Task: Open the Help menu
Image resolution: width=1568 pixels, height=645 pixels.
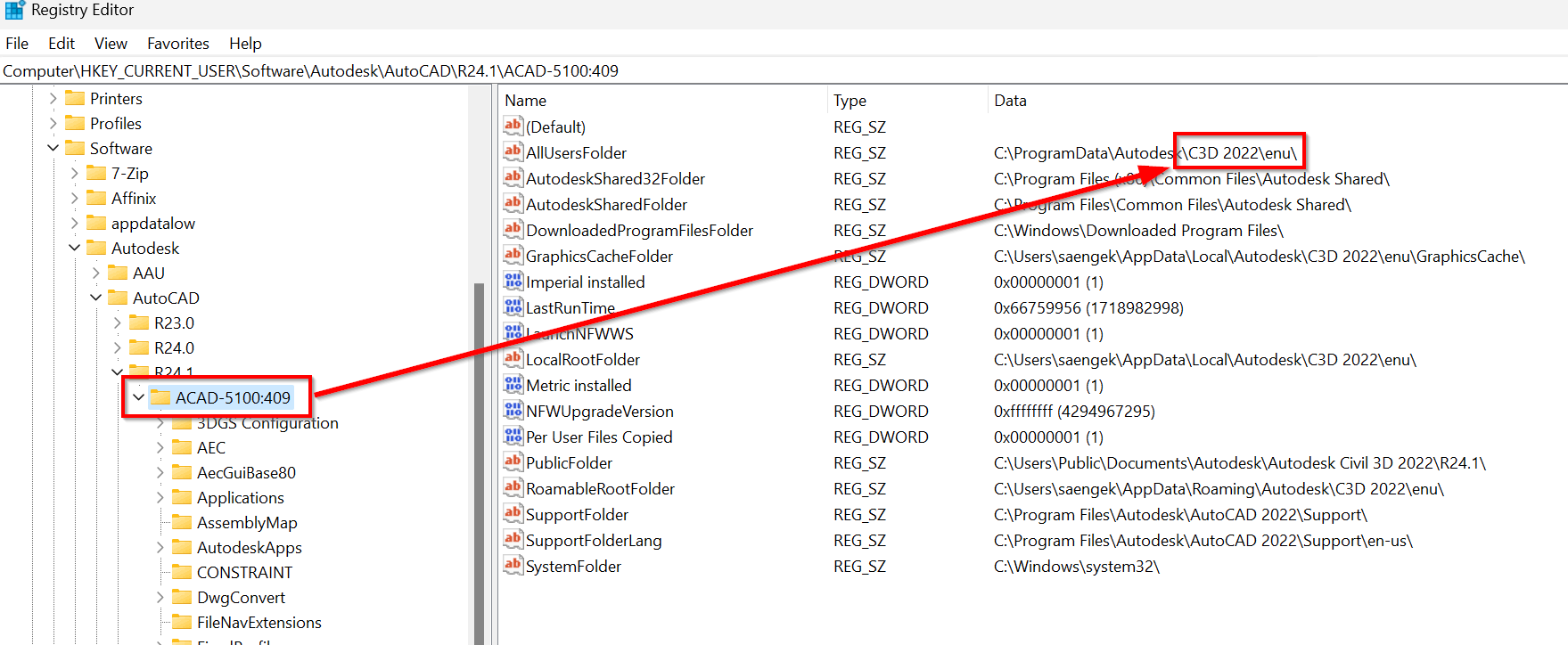Action: [245, 44]
